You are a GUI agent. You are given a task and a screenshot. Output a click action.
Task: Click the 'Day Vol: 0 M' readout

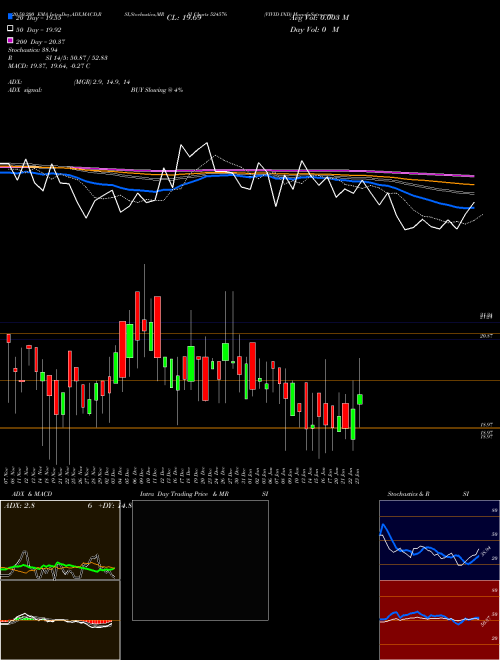314,29
